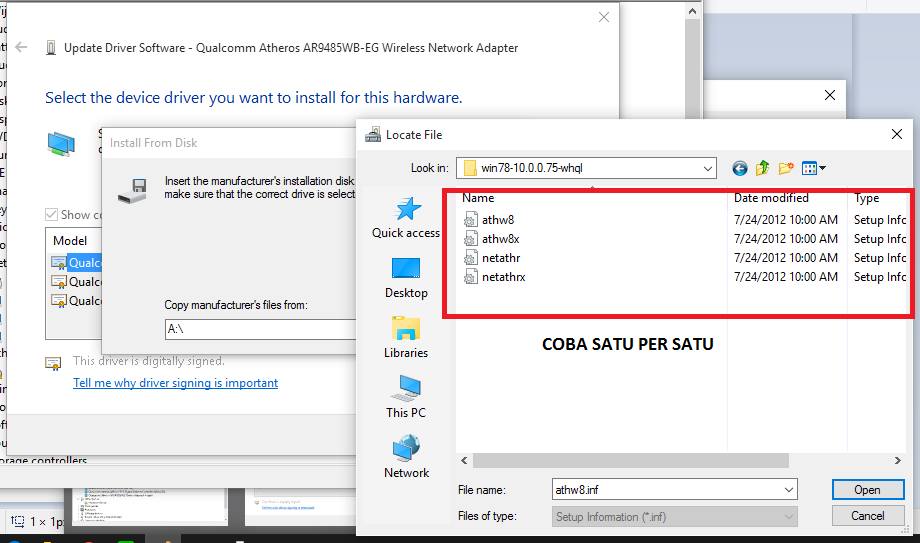Go up one folder level icon
The width and height of the screenshot is (920, 543).
(x=762, y=168)
